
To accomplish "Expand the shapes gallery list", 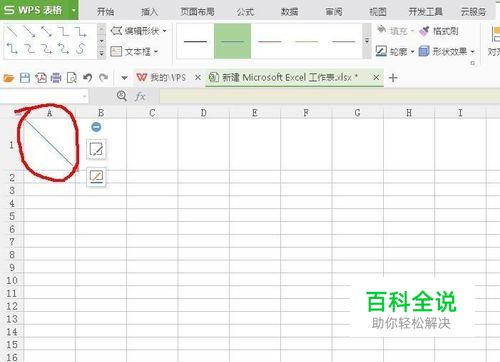I will 101,53.
